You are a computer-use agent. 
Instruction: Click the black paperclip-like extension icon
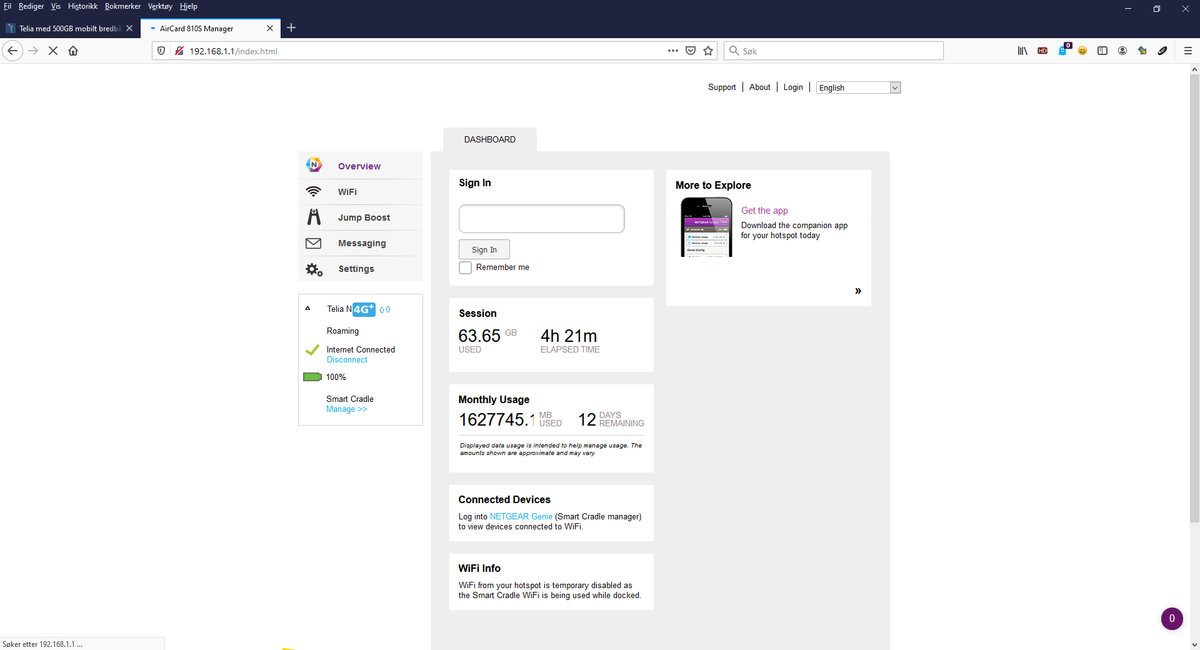tap(1161, 50)
